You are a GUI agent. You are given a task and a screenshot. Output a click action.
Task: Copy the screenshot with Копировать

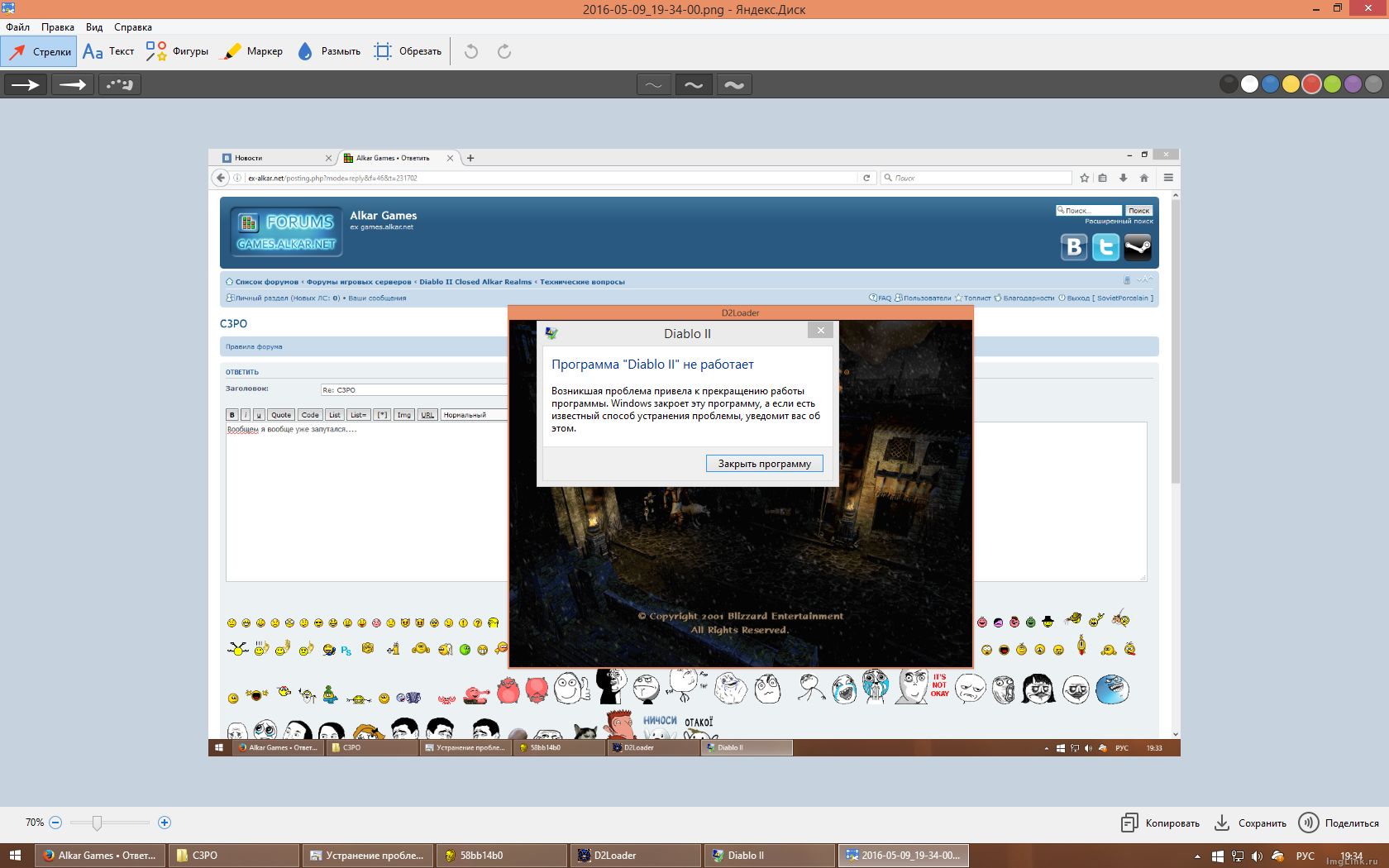pyautogui.click(x=1160, y=823)
